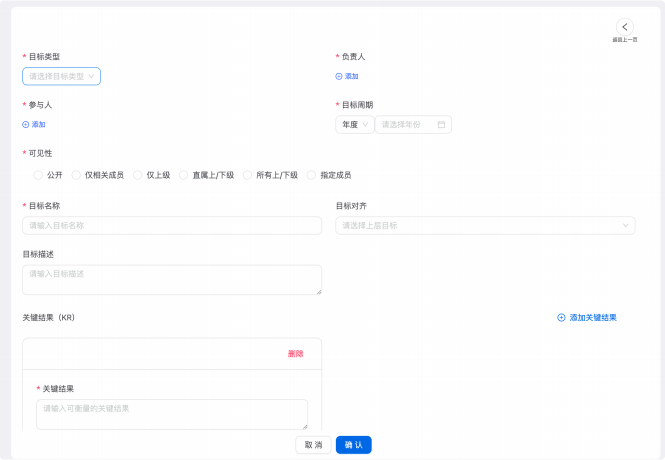Click the back arrow circle icon
The width and height of the screenshot is (665, 460).
tap(624, 27)
